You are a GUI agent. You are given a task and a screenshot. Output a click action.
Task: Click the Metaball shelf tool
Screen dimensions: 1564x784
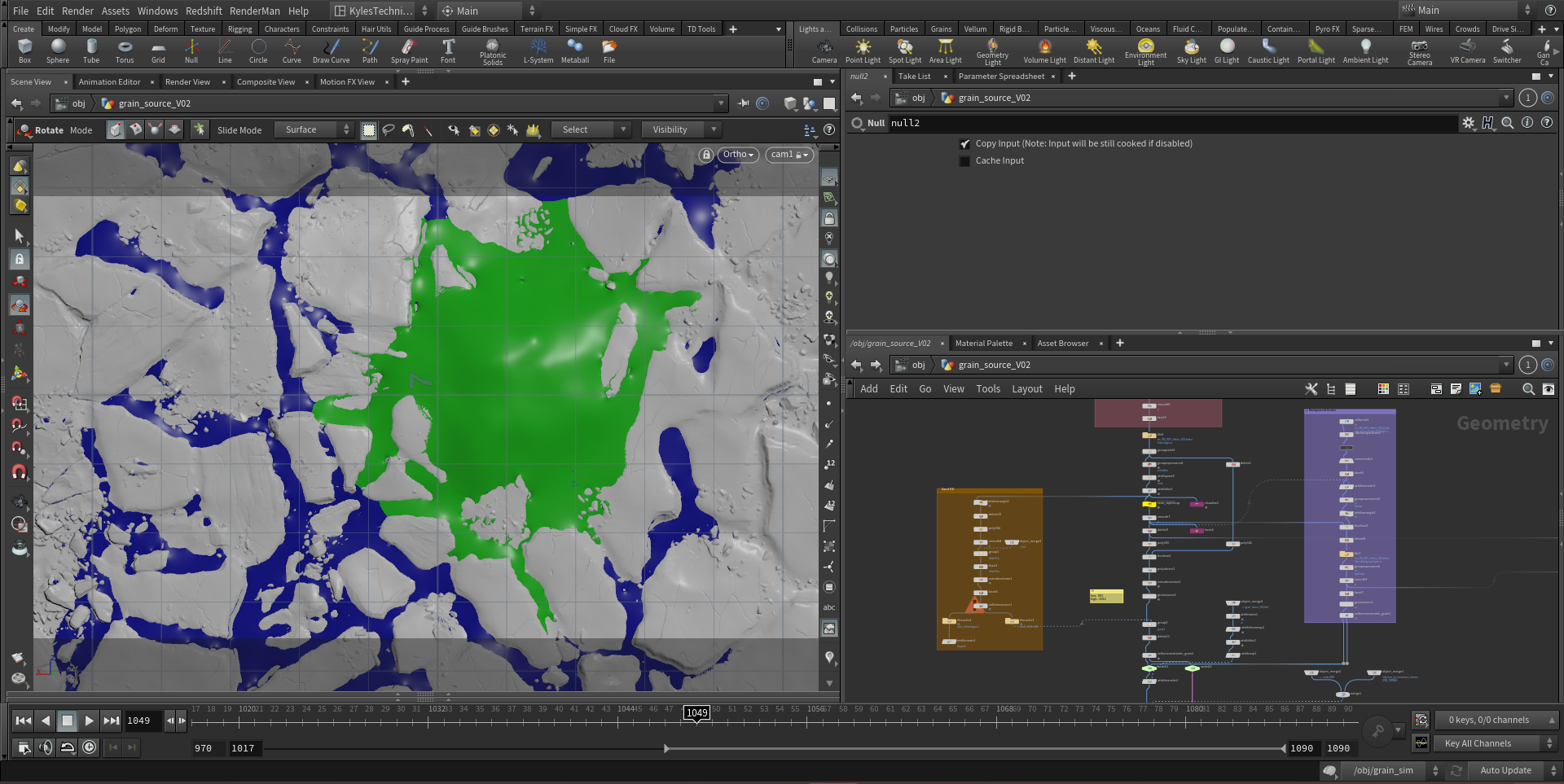coord(575,50)
